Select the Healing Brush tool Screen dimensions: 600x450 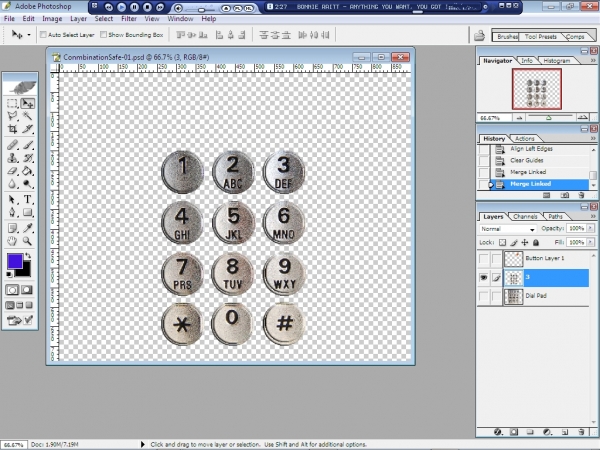tap(12, 145)
